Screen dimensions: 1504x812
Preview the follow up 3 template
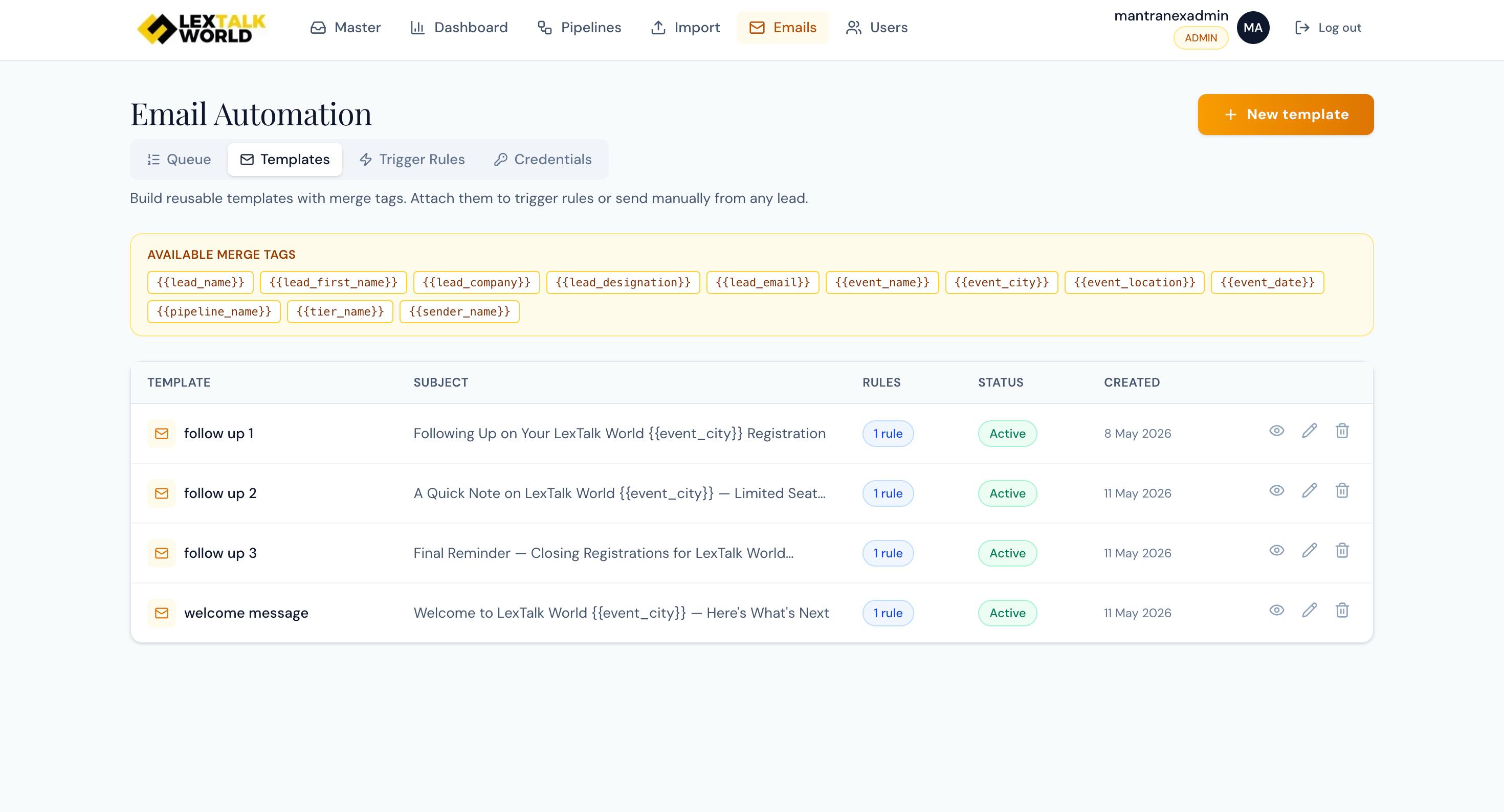pos(1277,551)
